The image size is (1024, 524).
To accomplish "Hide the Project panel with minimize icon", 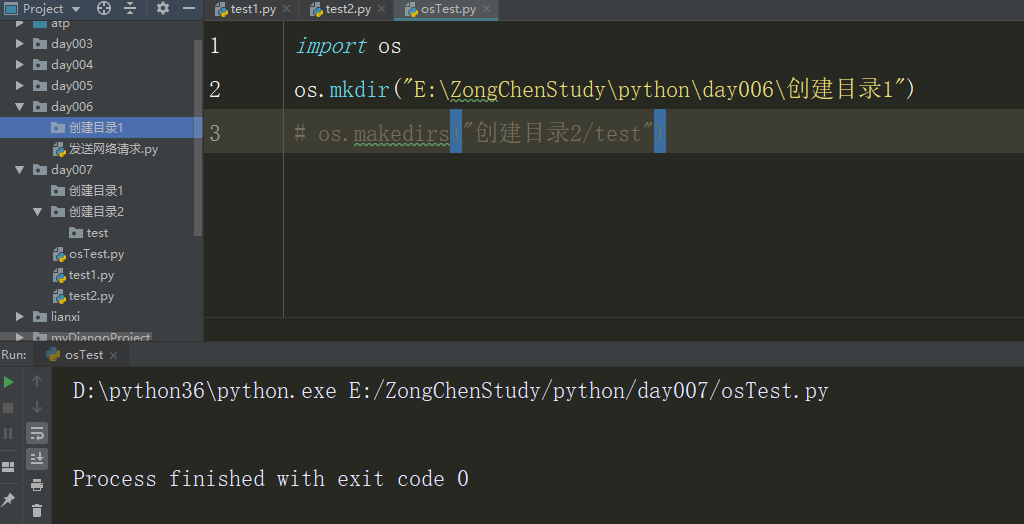I will tap(189, 9).
